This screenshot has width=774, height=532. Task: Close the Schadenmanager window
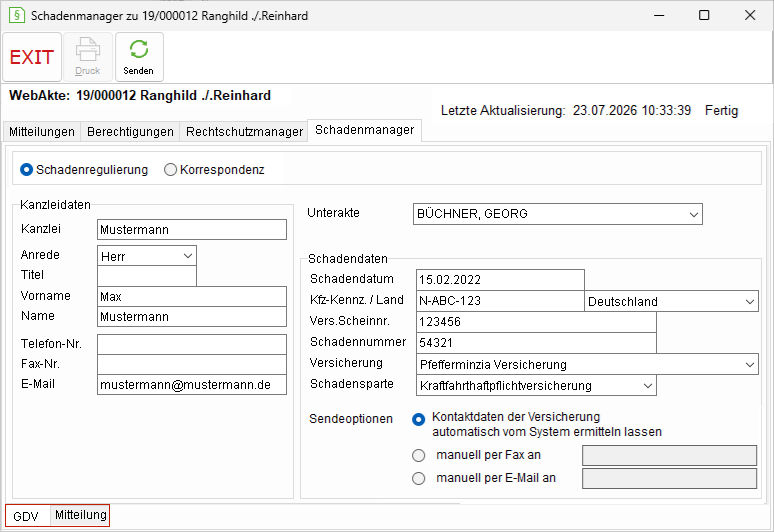[750, 15]
